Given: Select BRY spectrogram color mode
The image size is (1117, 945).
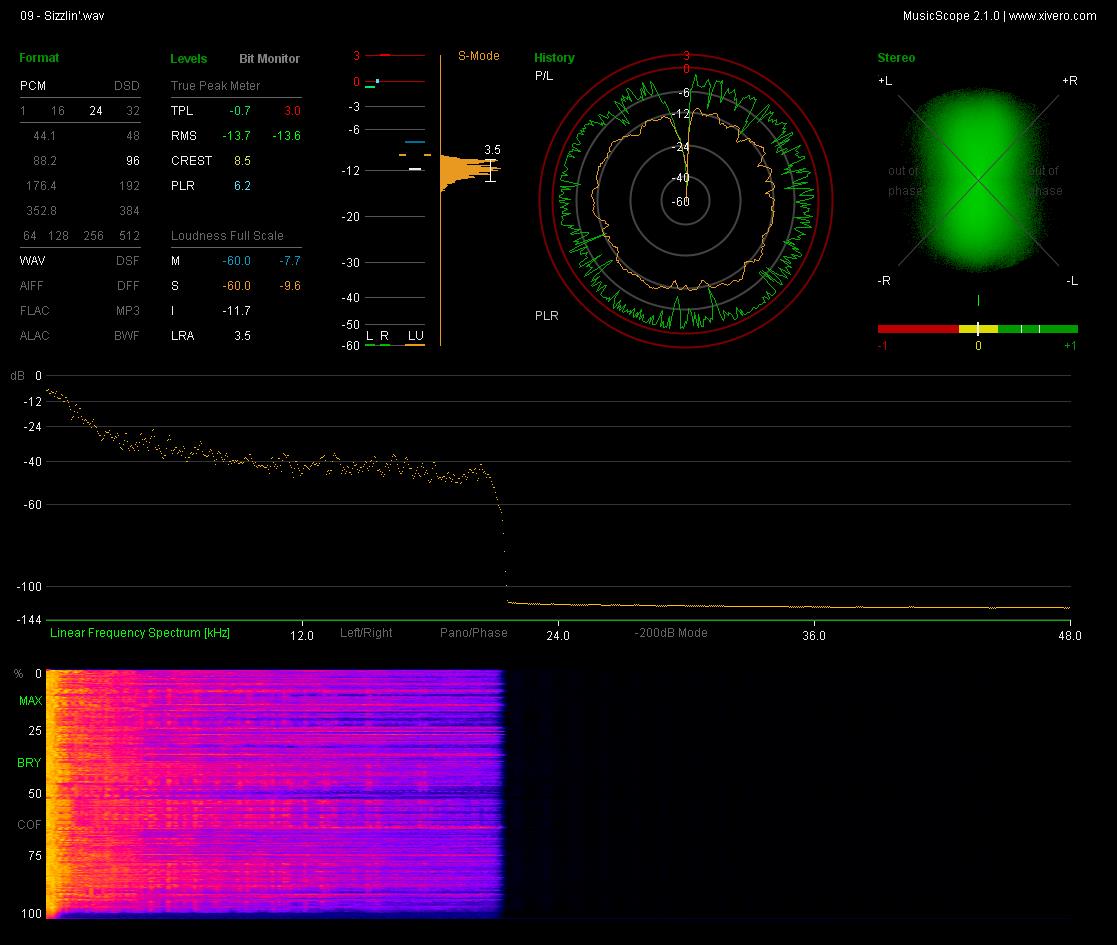Looking at the screenshot, I should click(29, 763).
